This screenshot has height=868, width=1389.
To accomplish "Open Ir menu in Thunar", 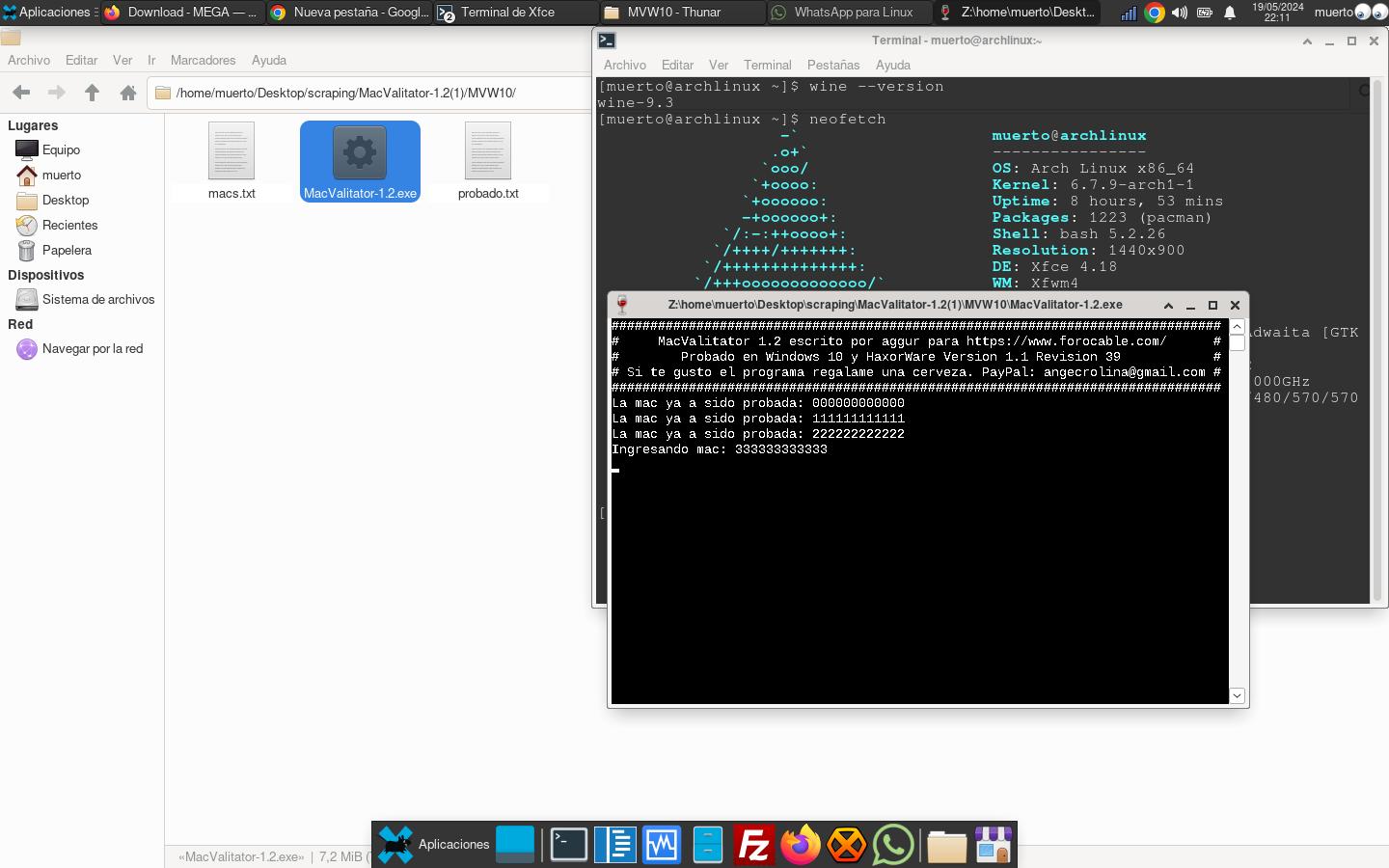I will pyautogui.click(x=151, y=60).
